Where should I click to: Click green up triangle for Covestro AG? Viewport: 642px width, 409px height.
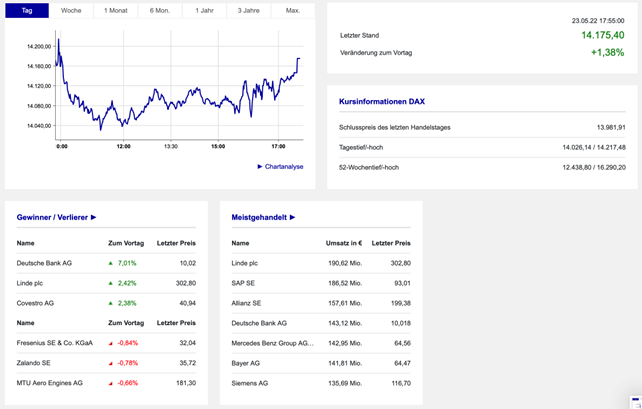(x=112, y=303)
